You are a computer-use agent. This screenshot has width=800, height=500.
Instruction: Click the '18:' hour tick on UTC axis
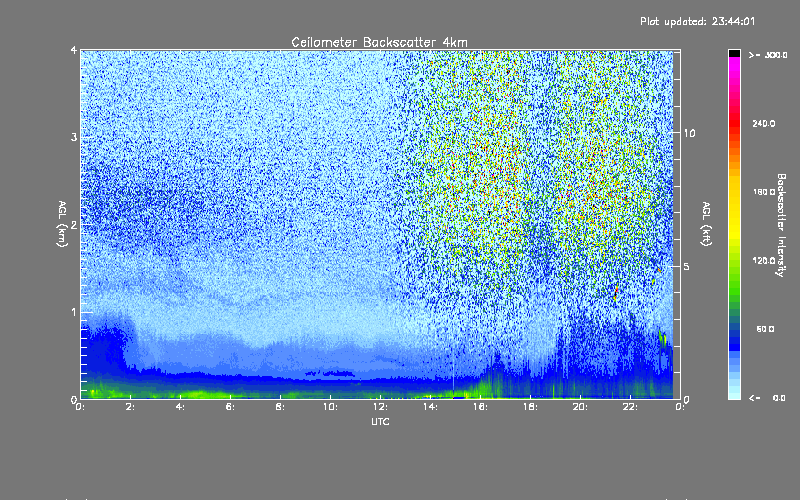pyautogui.click(x=530, y=407)
